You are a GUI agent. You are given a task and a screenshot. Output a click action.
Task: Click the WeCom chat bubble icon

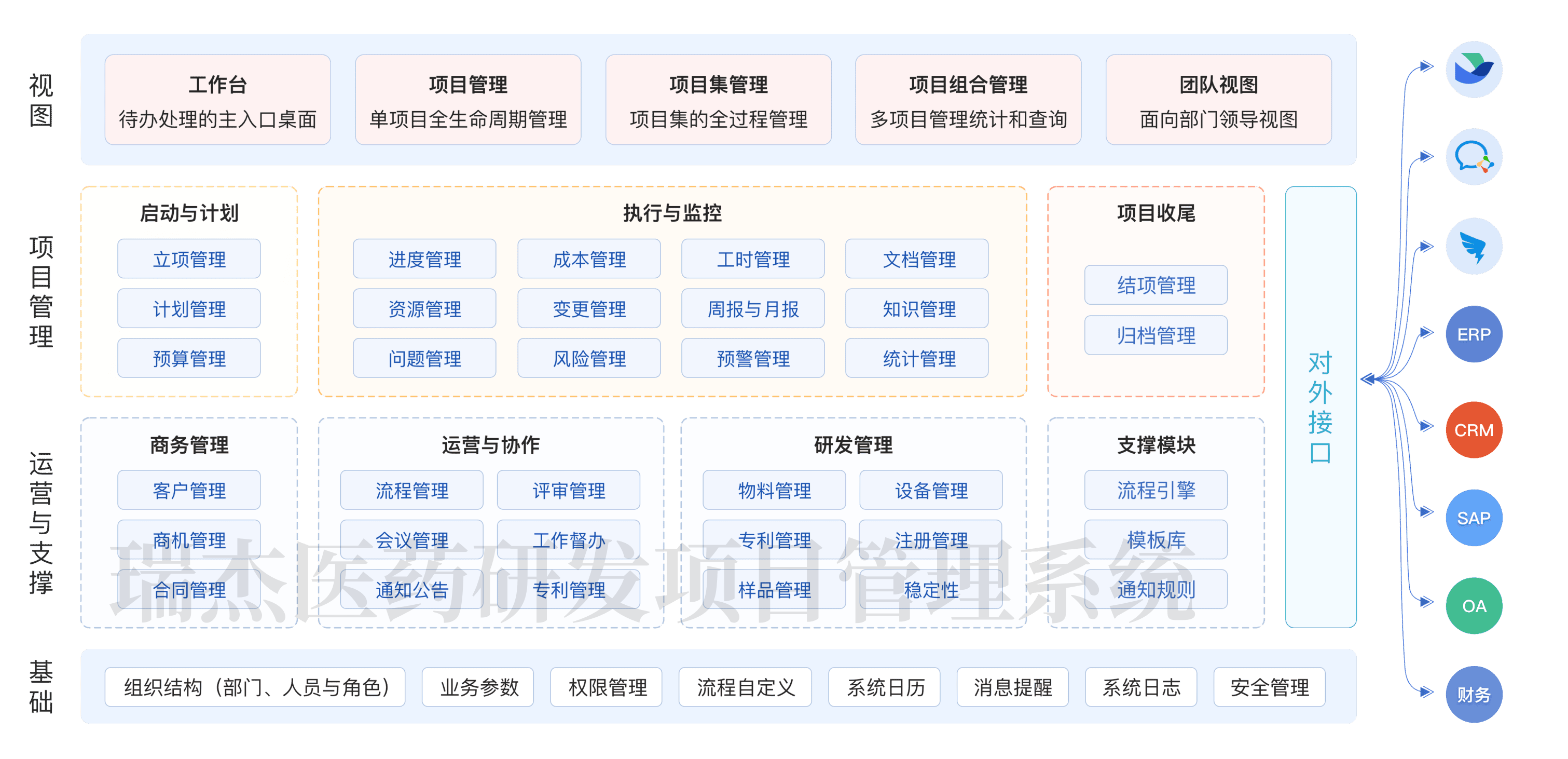(1474, 157)
